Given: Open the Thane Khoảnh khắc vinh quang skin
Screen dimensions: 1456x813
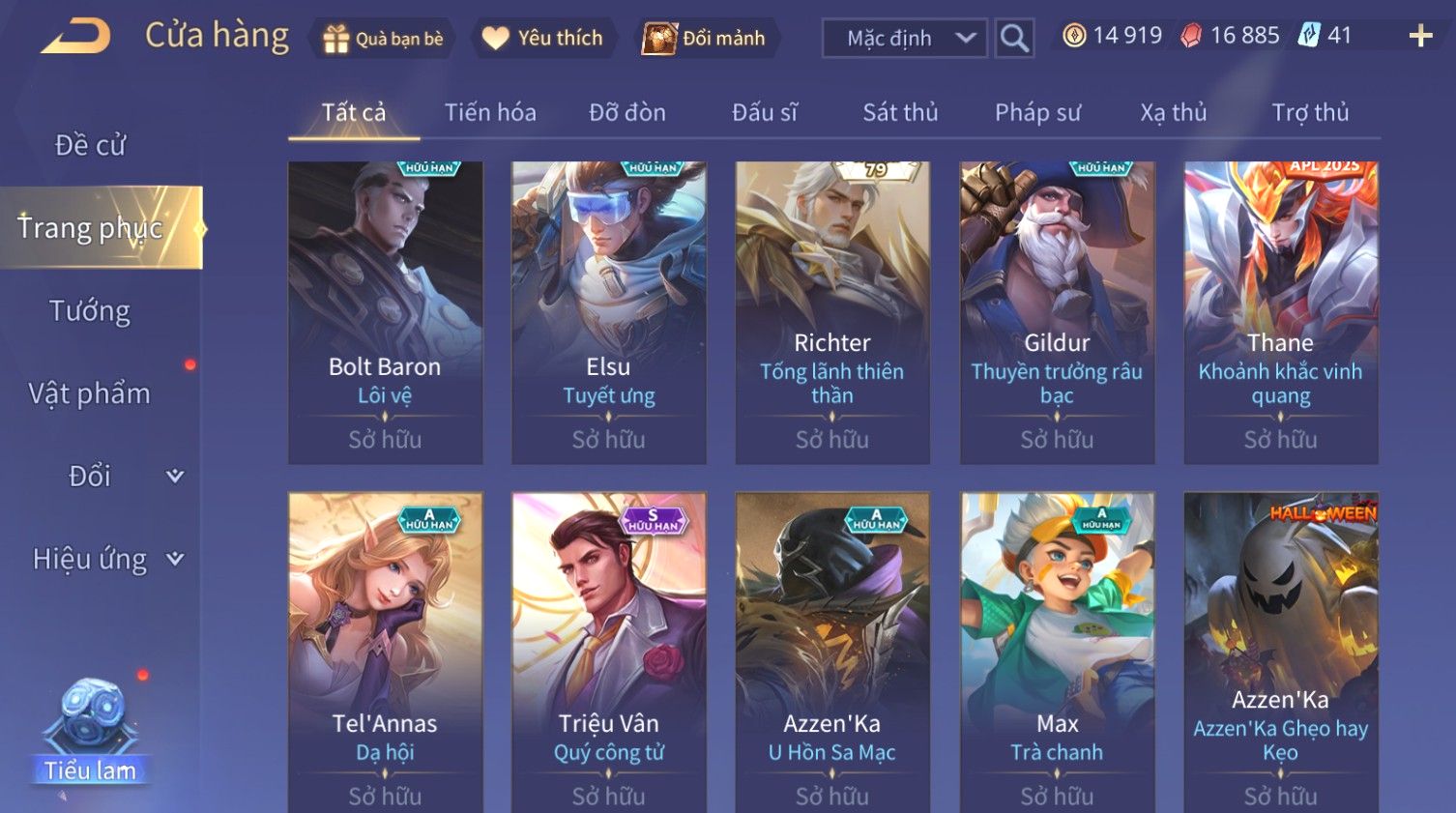Looking at the screenshot, I should click(x=1281, y=312).
